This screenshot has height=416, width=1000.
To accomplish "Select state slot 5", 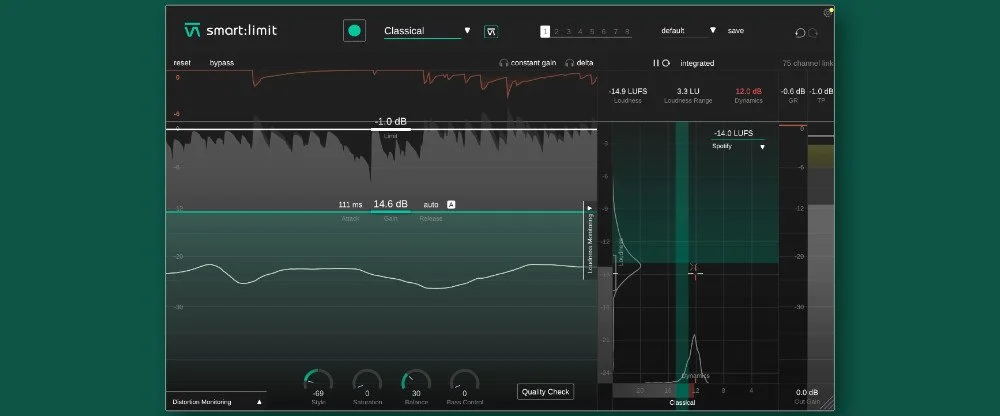I will point(592,31).
